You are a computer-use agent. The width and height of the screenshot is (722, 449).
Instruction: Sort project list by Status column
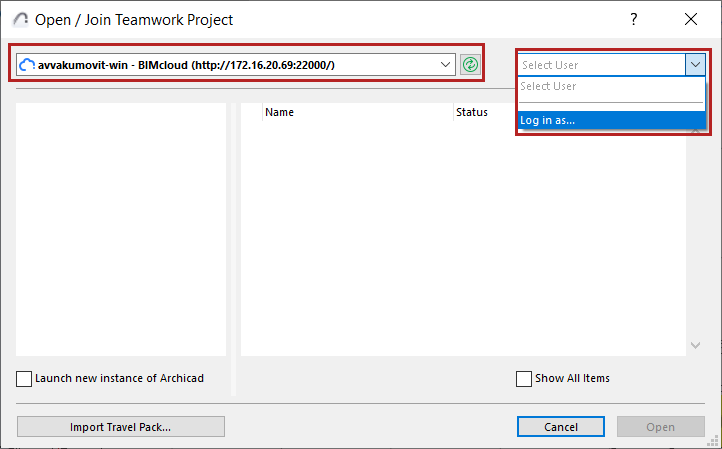click(x=472, y=112)
